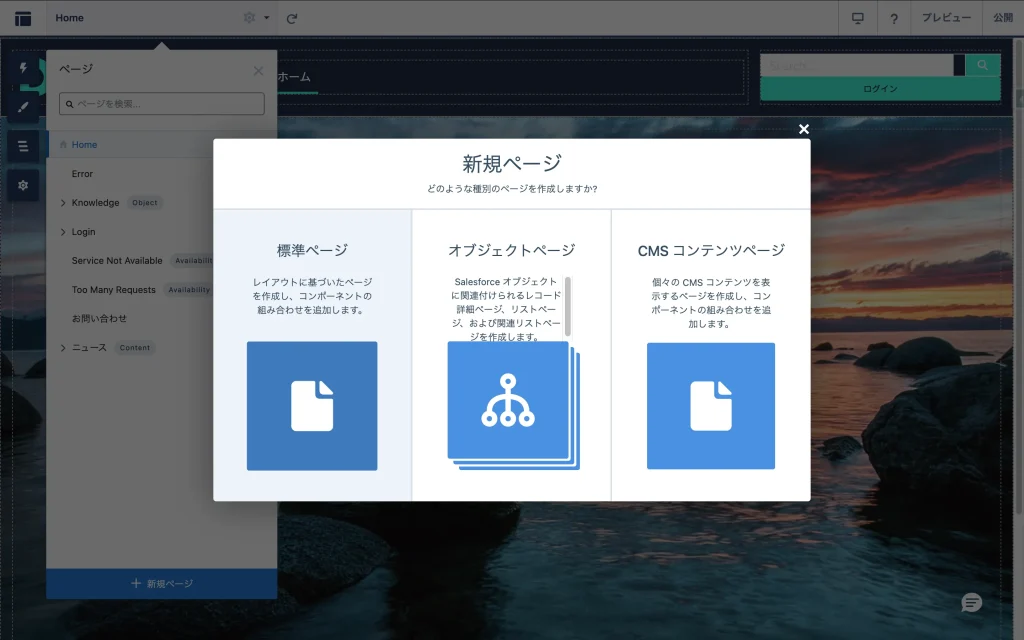Close the 新規ページ dialog with the X
1024x640 pixels.
[803, 129]
